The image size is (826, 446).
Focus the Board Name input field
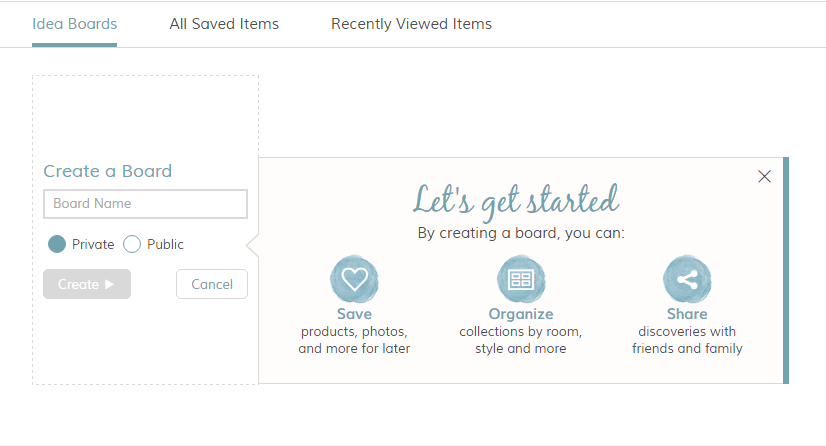(x=145, y=204)
